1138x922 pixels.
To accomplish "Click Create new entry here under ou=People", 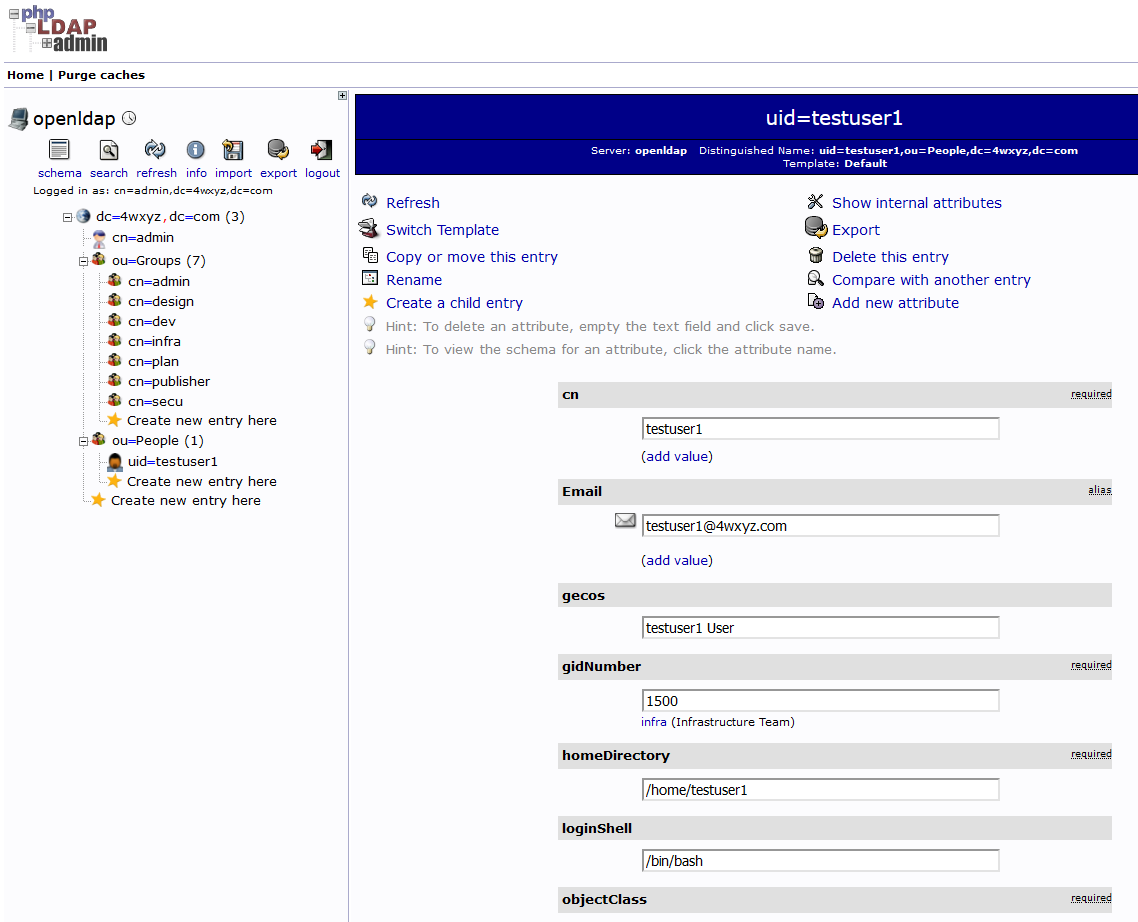I will click(x=202, y=481).
